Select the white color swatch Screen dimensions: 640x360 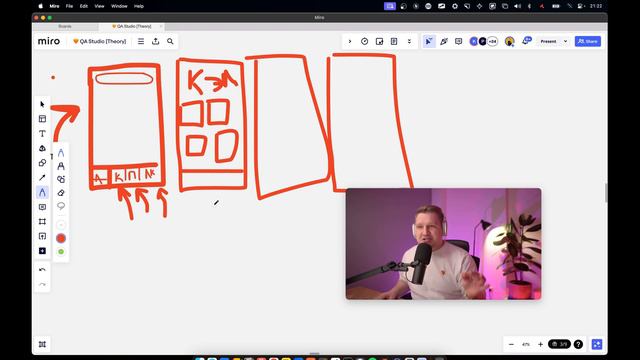tap(61, 225)
